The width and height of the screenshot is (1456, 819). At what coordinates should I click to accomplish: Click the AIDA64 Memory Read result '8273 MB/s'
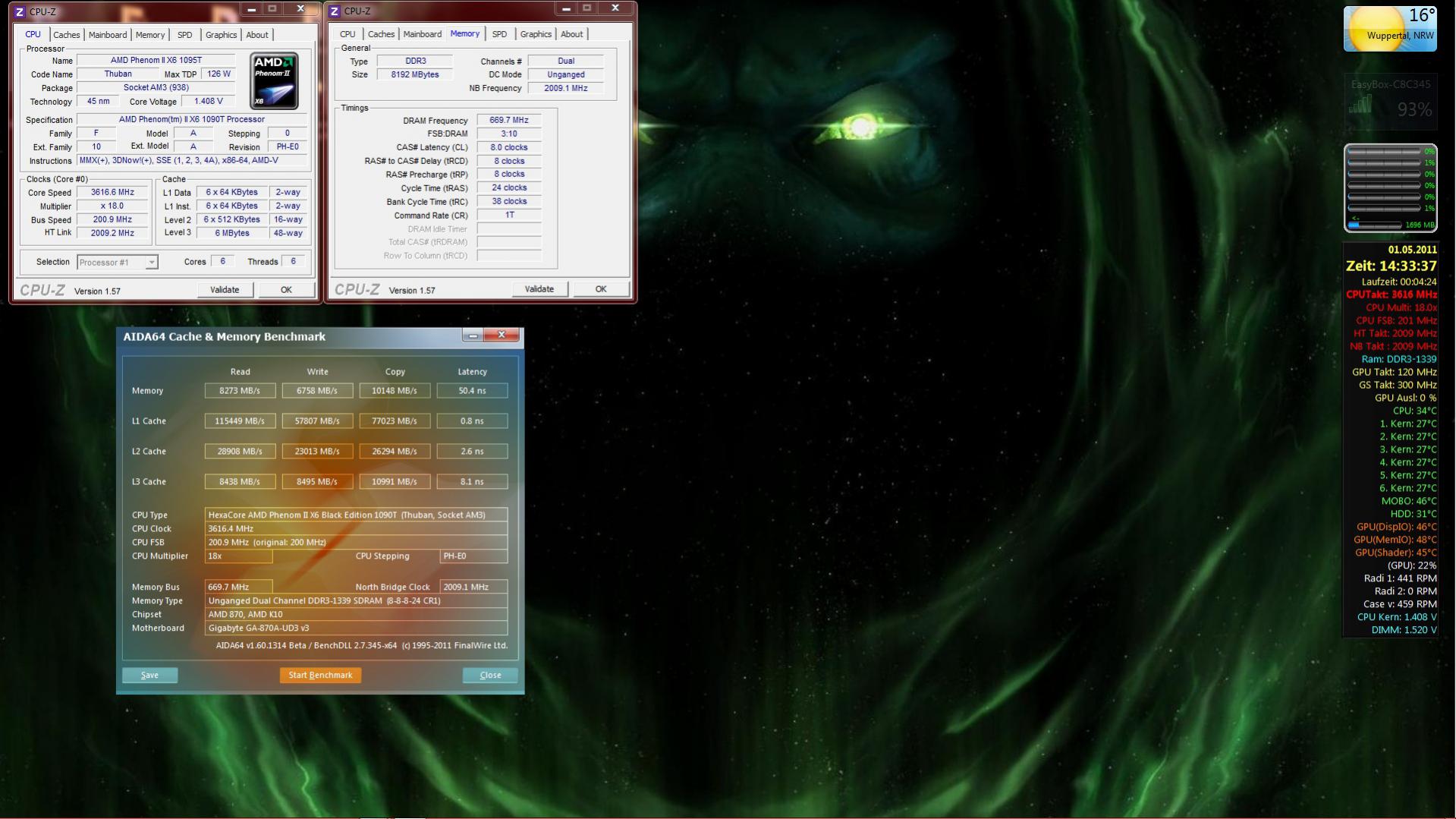240,390
